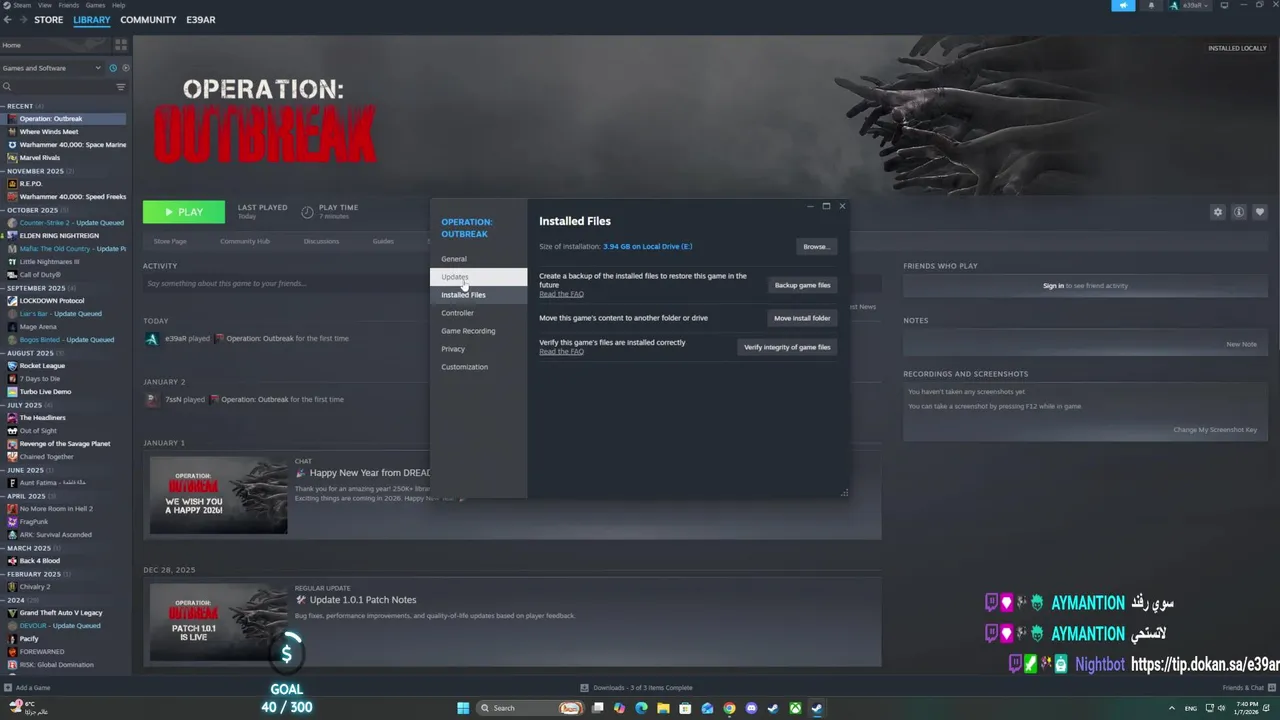Image resolution: width=1280 pixels, height=720 pixels.
Task: Collapse the OCTOBER 2025 category
Action: (x=33, y=210)
